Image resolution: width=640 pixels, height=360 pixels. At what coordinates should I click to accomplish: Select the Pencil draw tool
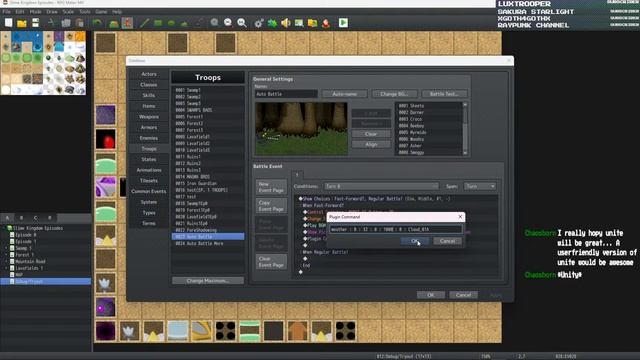[144, 23]
